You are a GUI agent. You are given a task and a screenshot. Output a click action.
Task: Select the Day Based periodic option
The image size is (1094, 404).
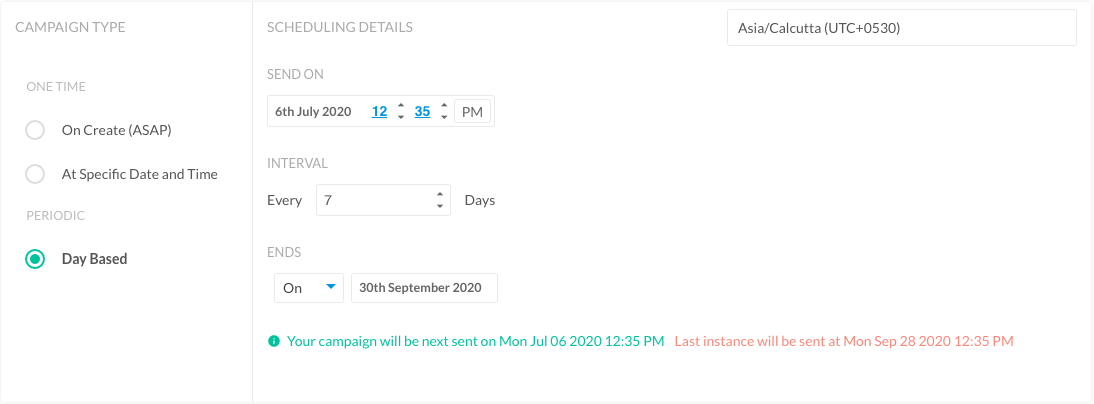click(35, 259)
